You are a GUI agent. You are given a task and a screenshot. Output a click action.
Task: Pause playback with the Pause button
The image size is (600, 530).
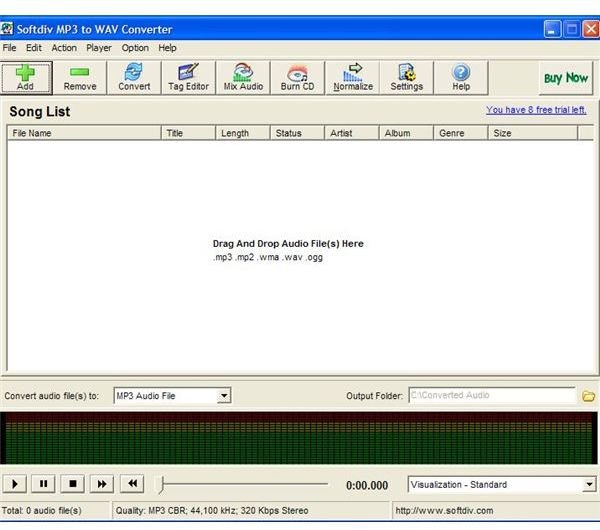pyautogui.click(x=43, y=484)
